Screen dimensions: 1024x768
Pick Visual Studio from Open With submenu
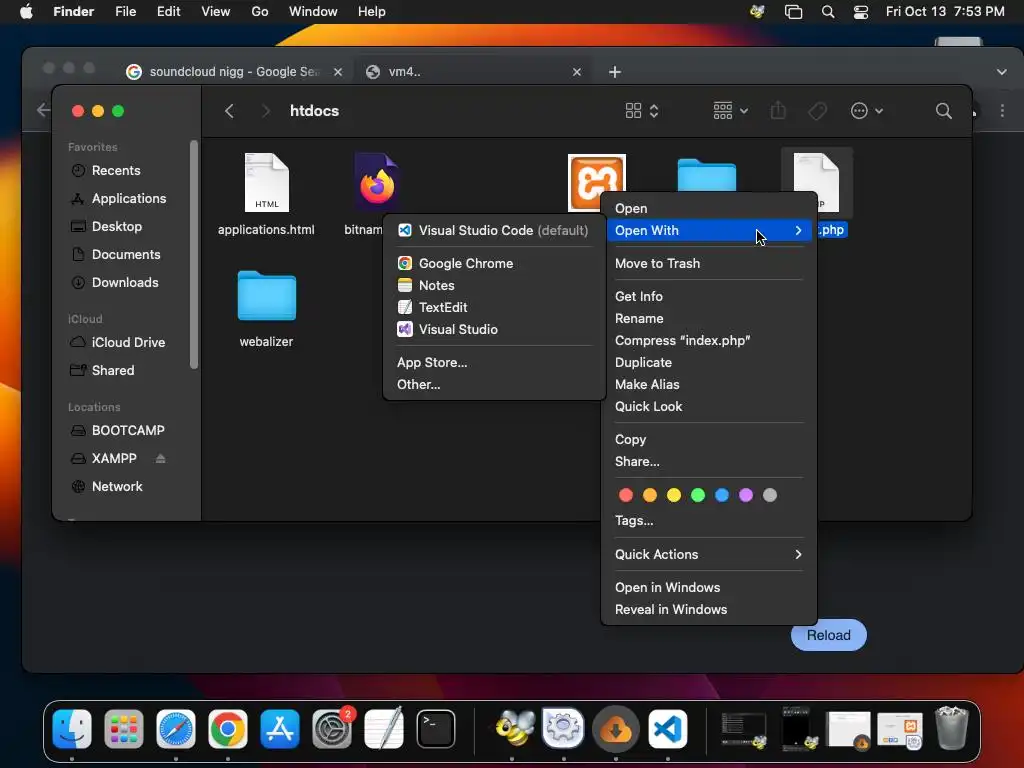[x=494, y=329]
